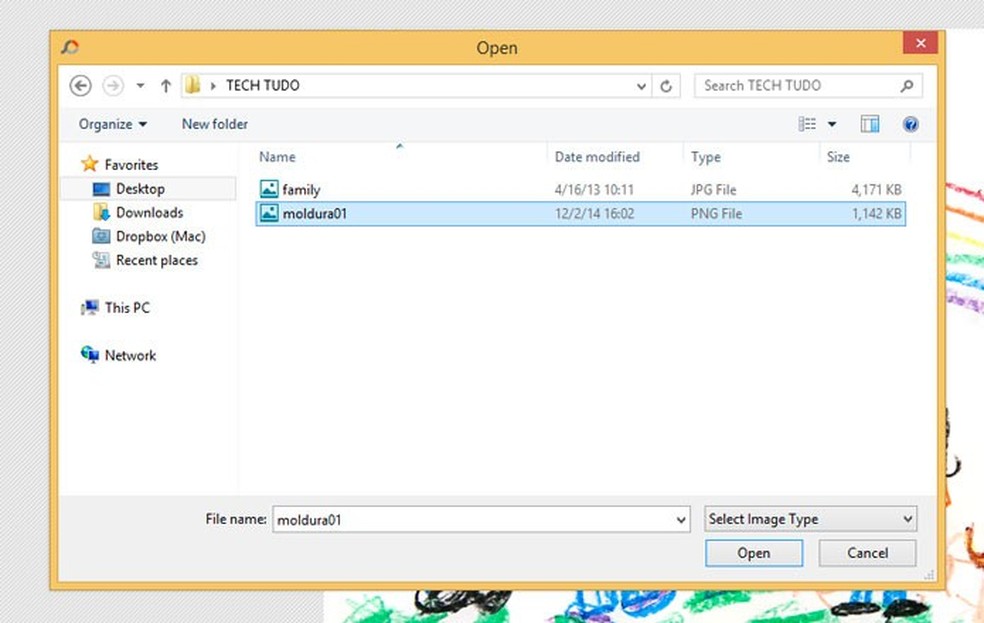Click the 1,142 KB size cell

tap(876, 214)
